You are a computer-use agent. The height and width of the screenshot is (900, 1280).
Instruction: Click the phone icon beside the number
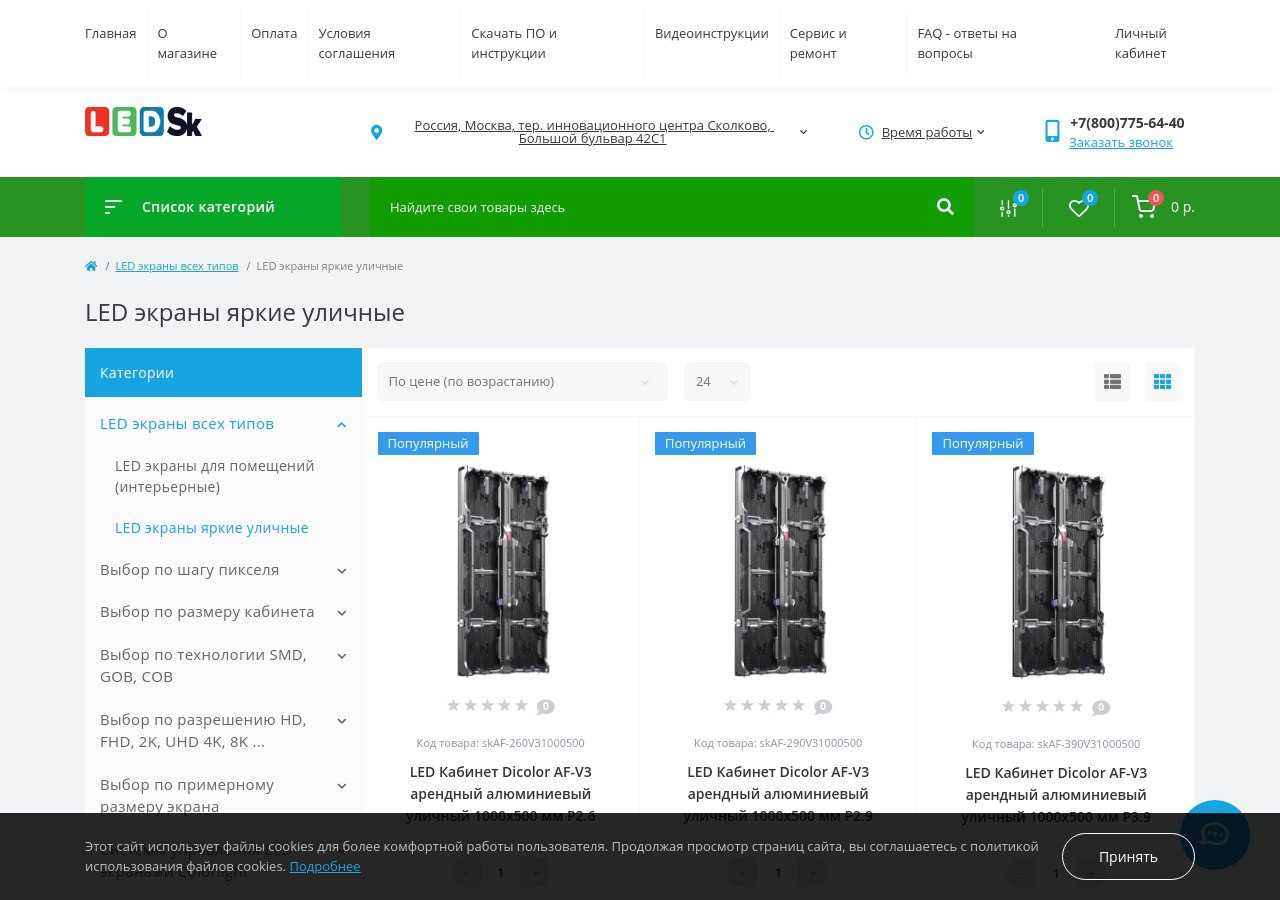(1052, 131)
